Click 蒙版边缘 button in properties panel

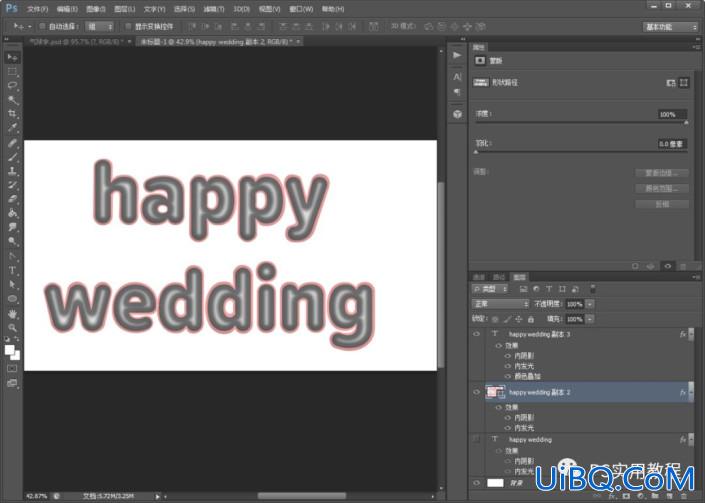coord(662,173)
